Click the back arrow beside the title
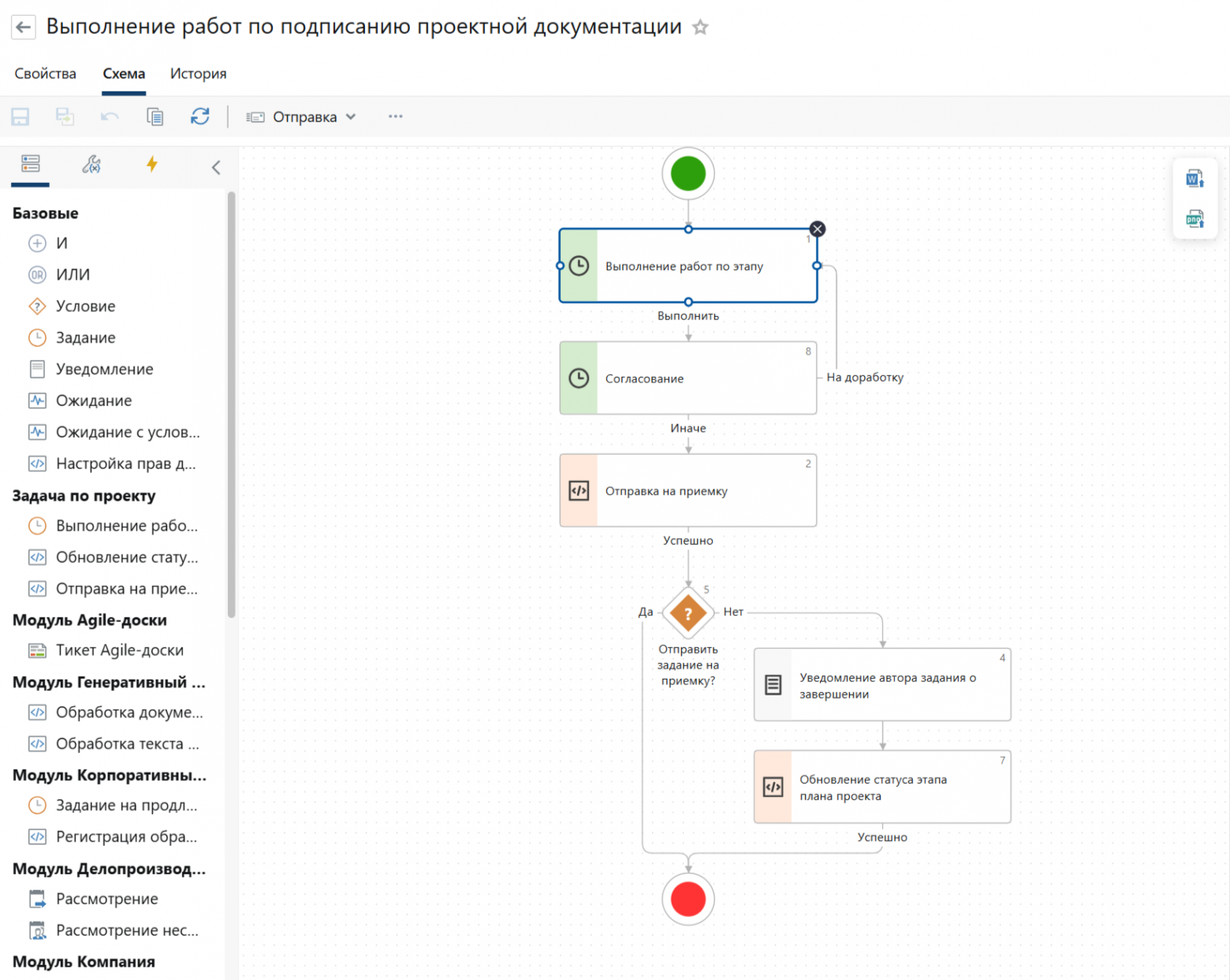Screen dimensions: 1230x980 pos(24,27)
